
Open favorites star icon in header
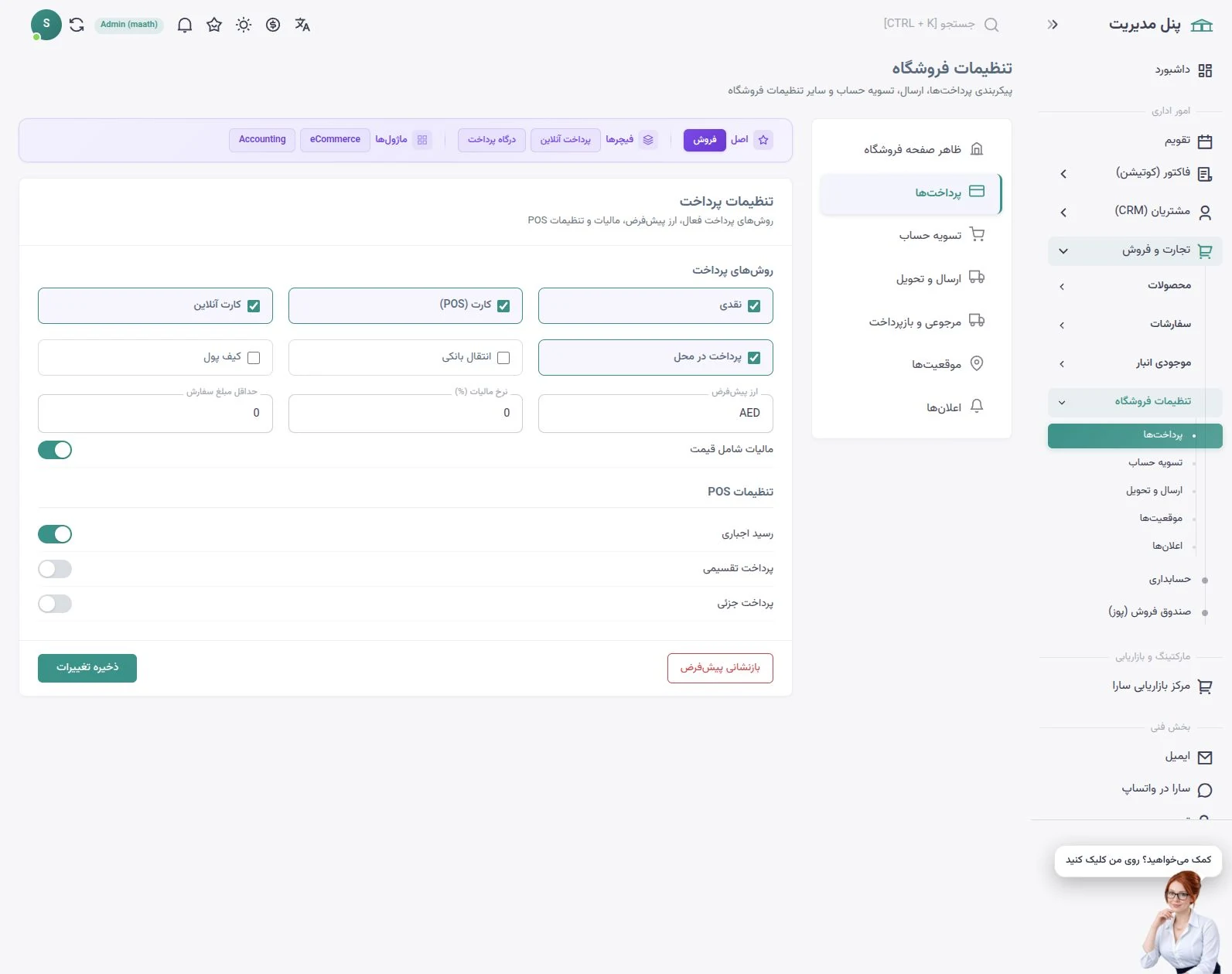point(214,25)
